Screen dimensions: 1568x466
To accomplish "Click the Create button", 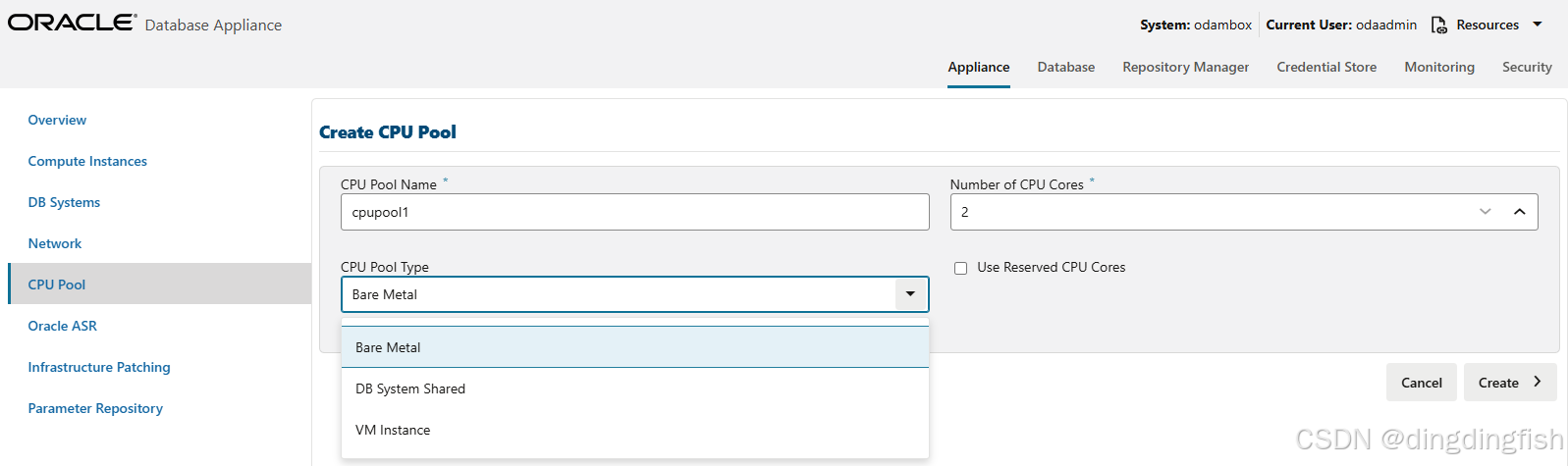I will [1510, 383].
